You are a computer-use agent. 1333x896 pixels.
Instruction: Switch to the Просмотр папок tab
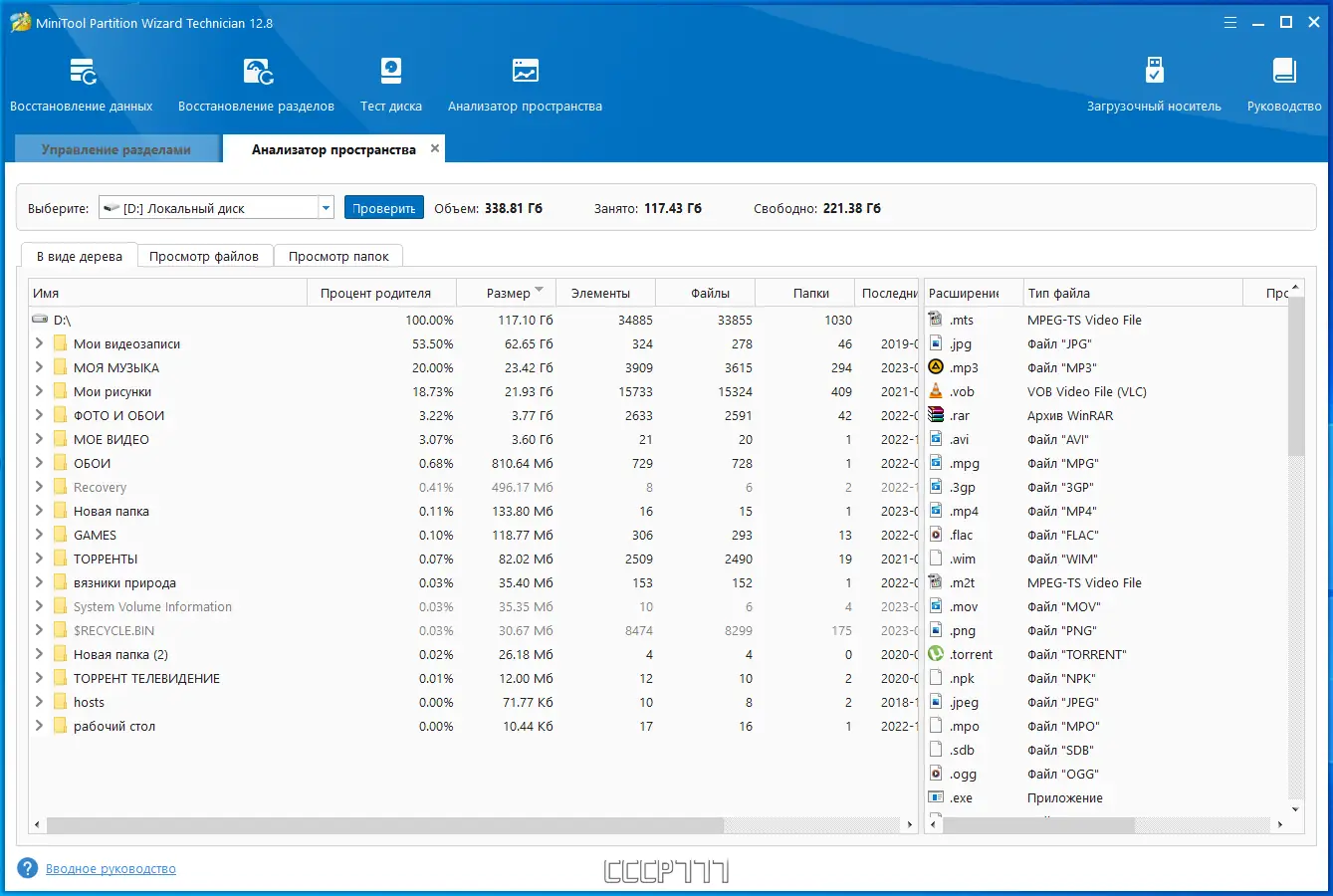(338, 257)
